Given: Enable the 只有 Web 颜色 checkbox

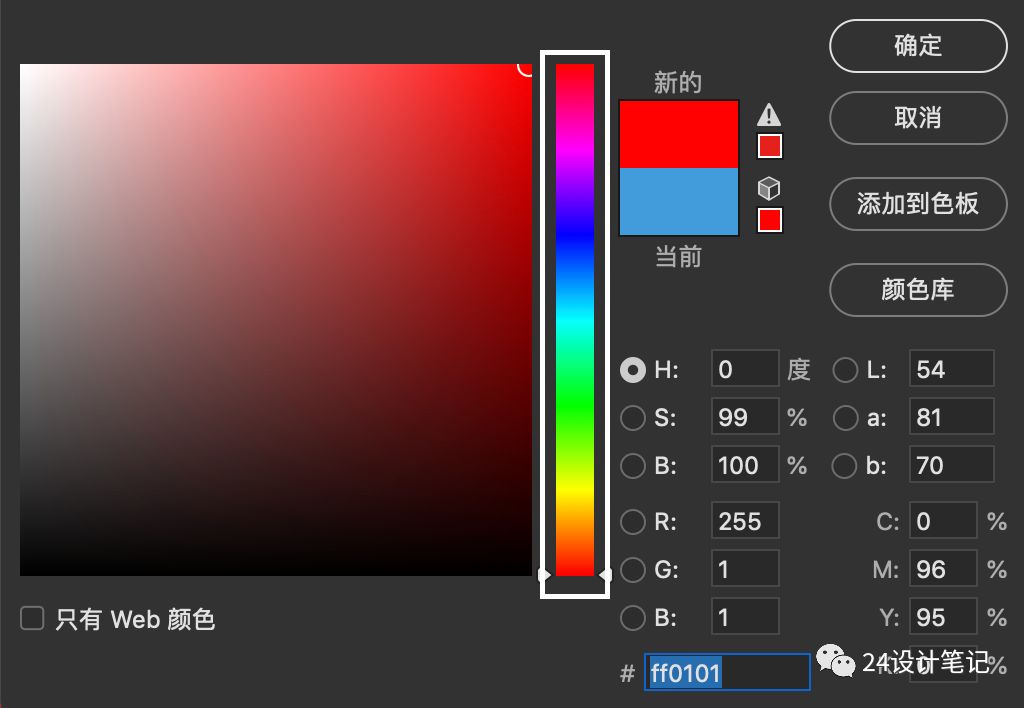Looking at the screenshot, I should (x=33, y=619).
